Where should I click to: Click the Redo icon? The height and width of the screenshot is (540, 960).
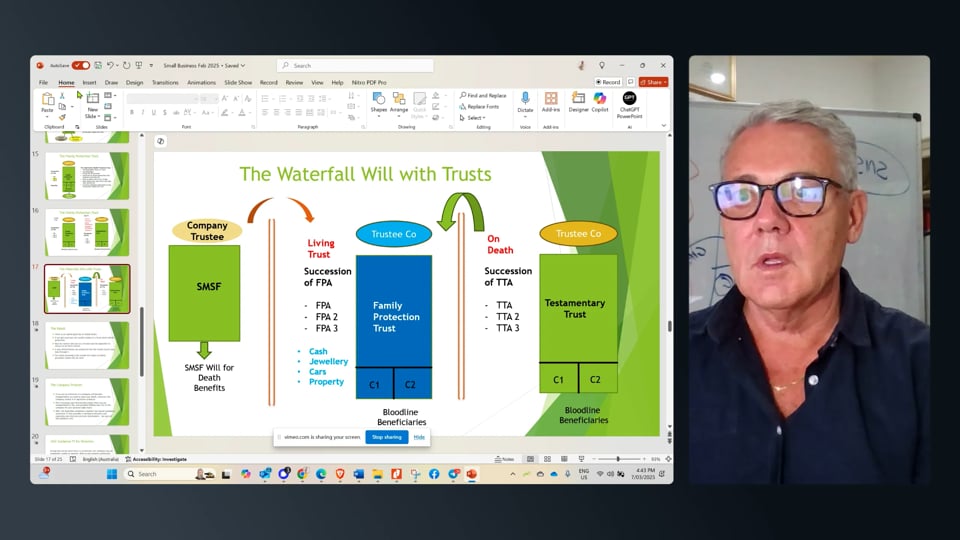(x=126, y=66)
